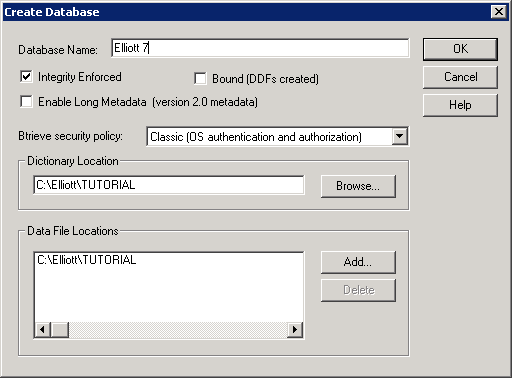
Task: Open Help for Create Database
Action: tap(460, 105)
